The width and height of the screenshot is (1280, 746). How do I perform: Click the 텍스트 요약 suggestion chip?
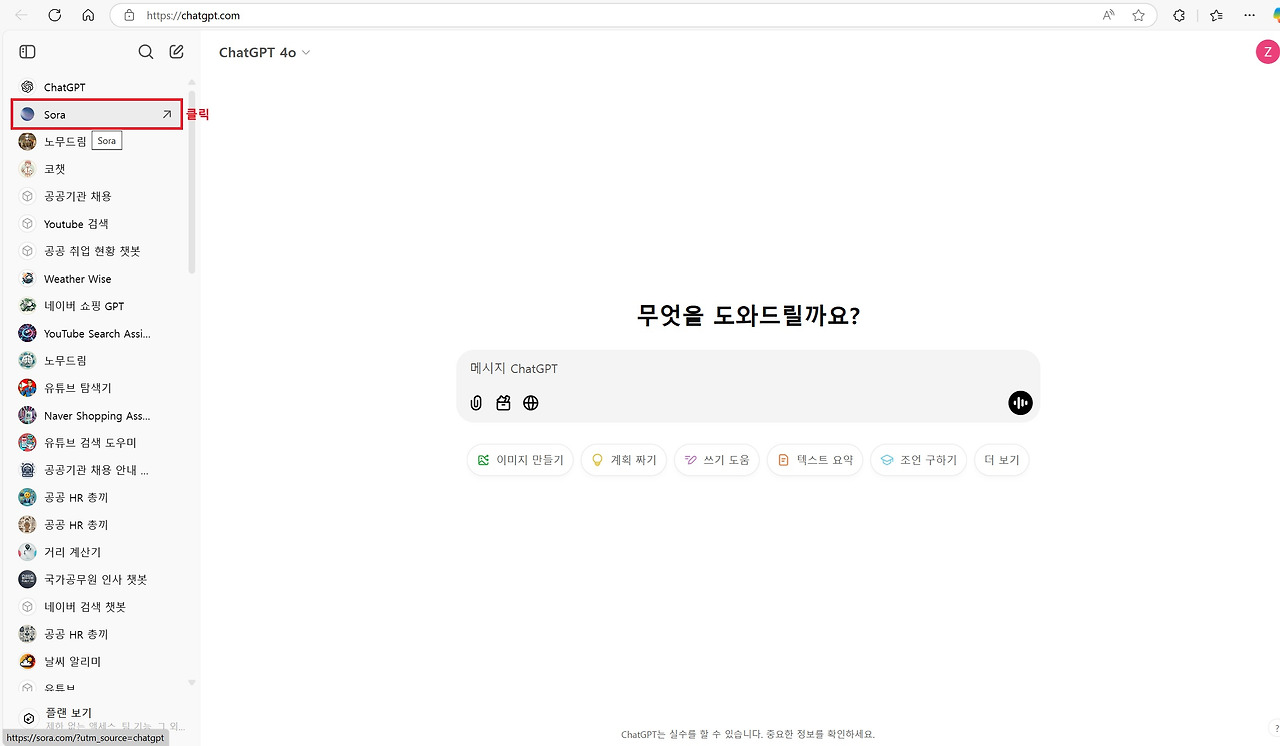pyautogui.click(x=815, y=460)
